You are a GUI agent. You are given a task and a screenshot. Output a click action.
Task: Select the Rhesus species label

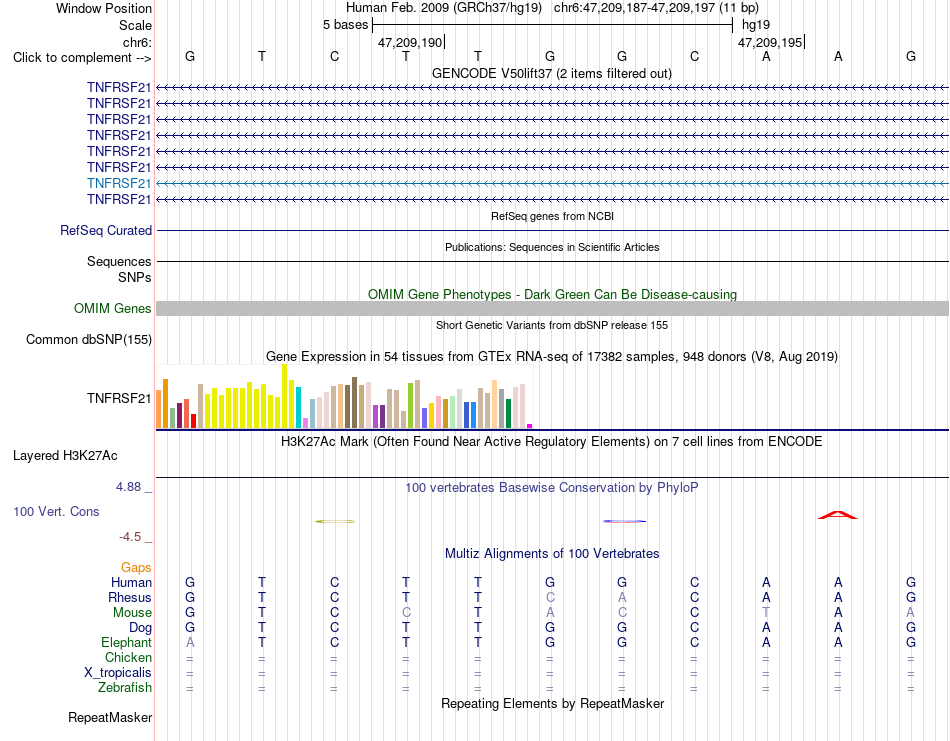click(x=130, y=597)
